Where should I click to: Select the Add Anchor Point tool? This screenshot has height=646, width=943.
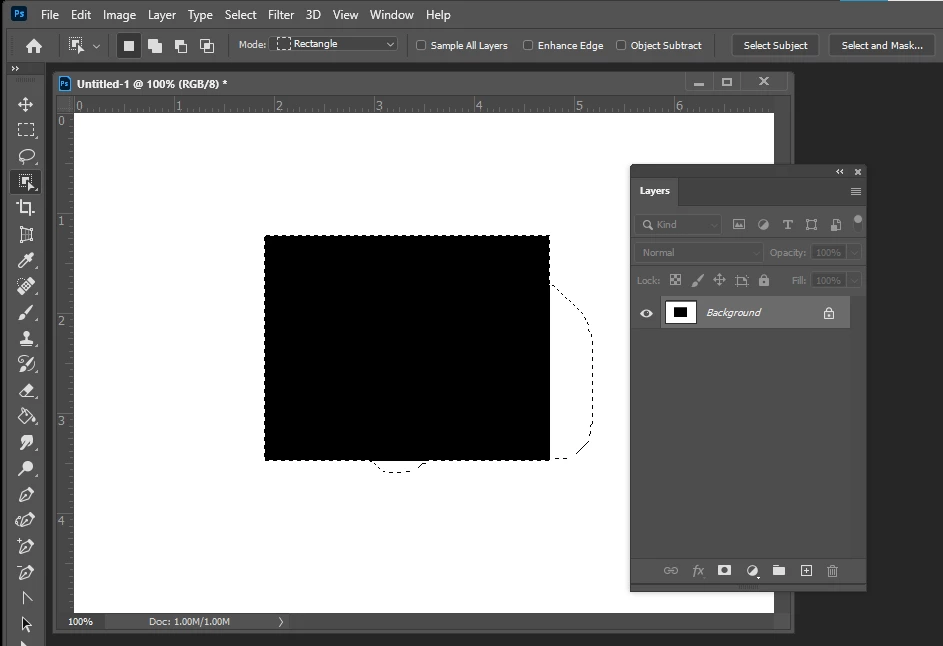pyautogui.click(x=25, y=546)
